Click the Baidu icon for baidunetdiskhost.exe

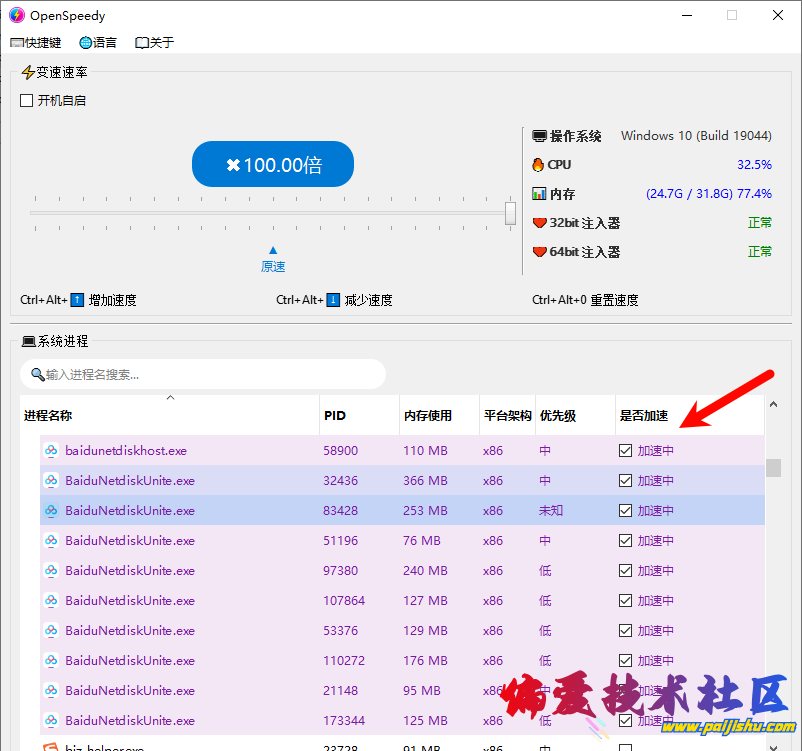(x=51, y=451)
